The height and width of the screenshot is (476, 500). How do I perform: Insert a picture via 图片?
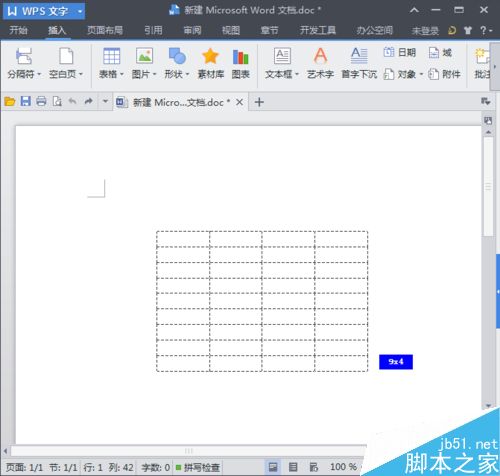(x=144, y=63)
